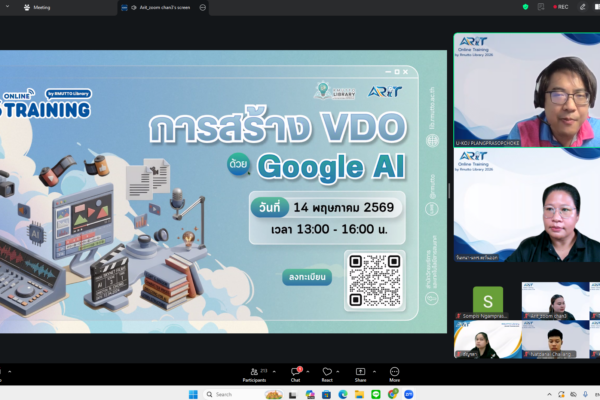Click the globe icon on slide's right edge
This screenshot has width=600, height=400.
432,141
